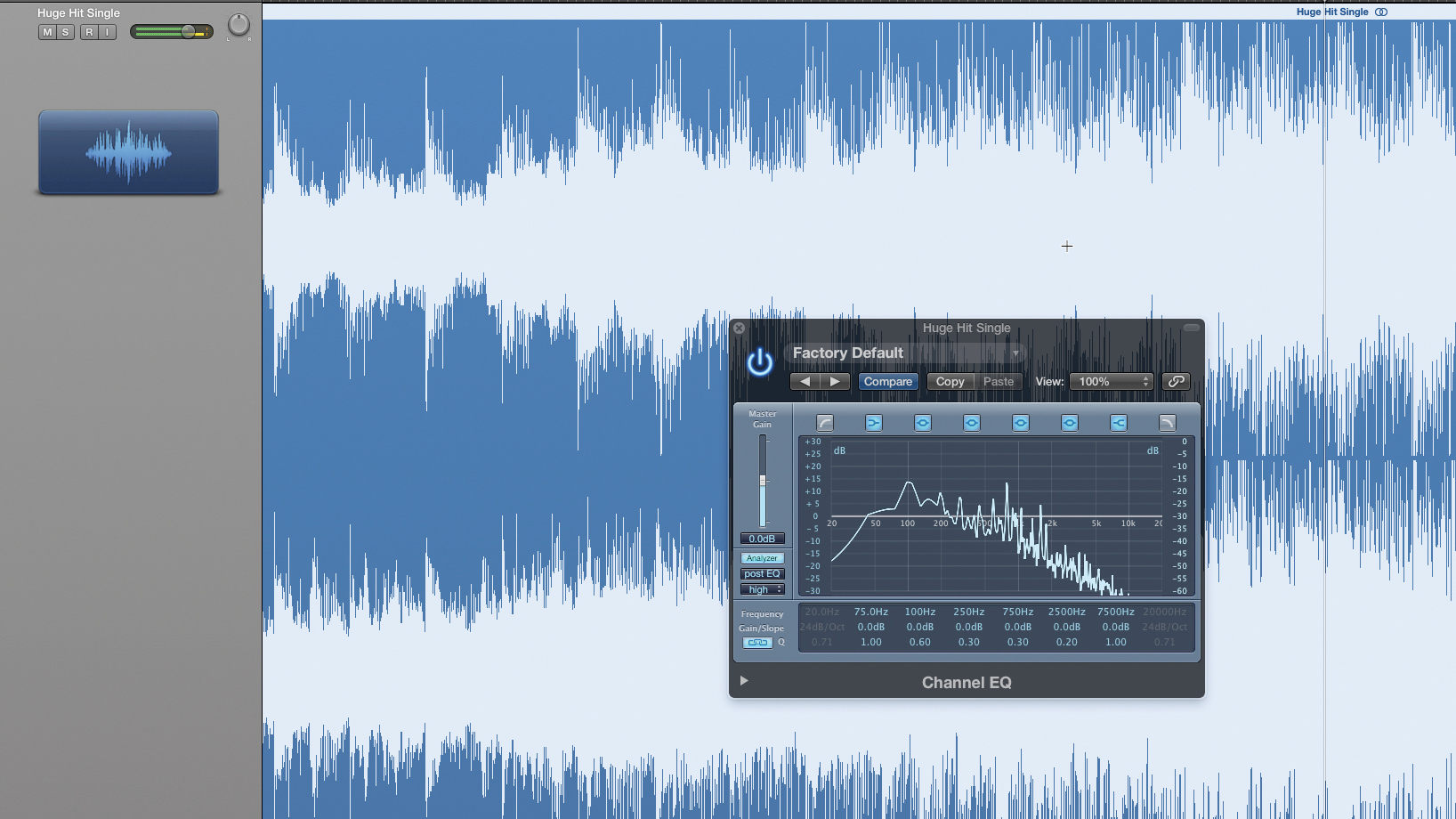
Task: Toggle the Analyzer button
Action: [x=762, y=558]
